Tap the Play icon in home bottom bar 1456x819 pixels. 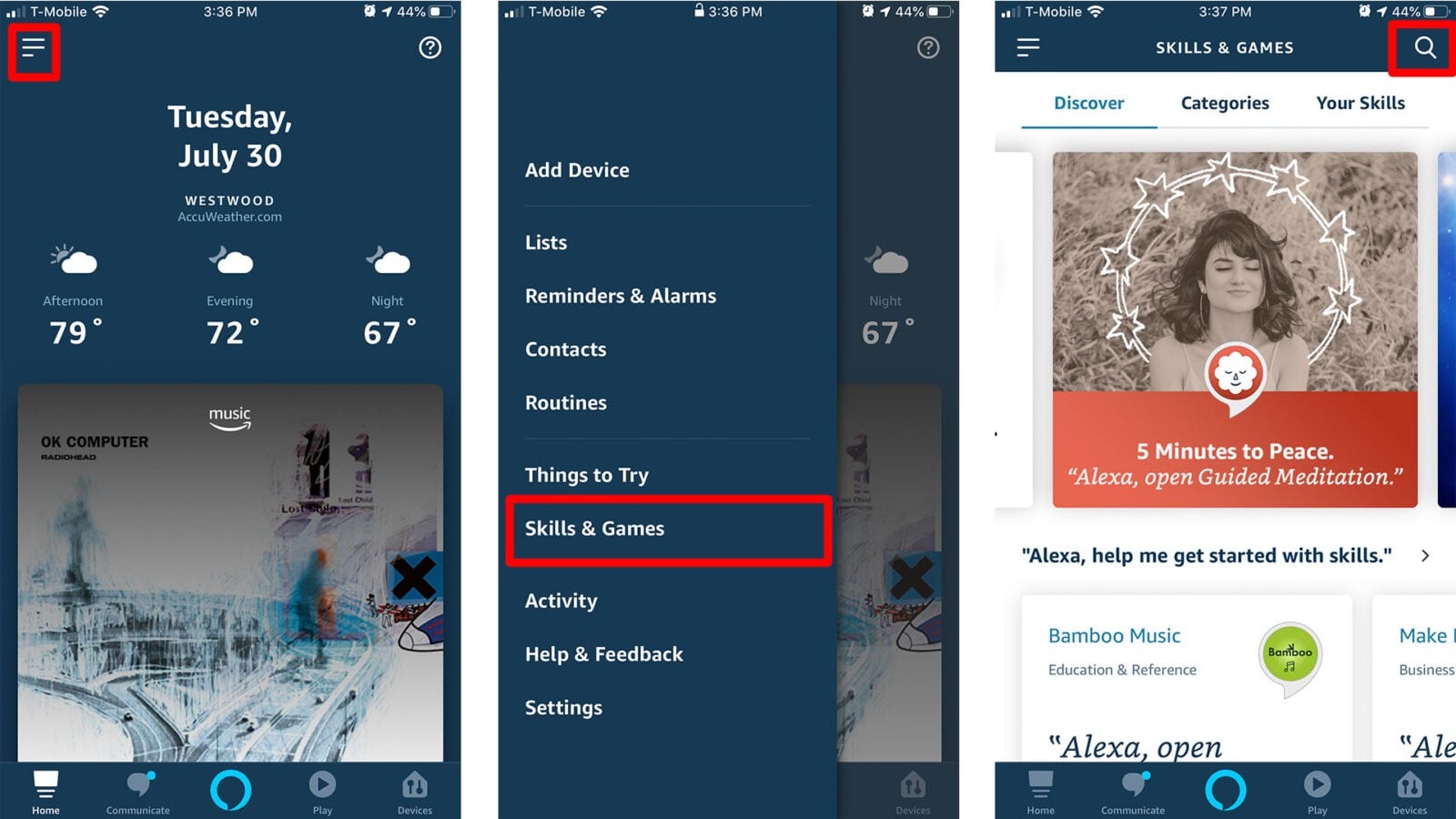(x=322, y=791)
